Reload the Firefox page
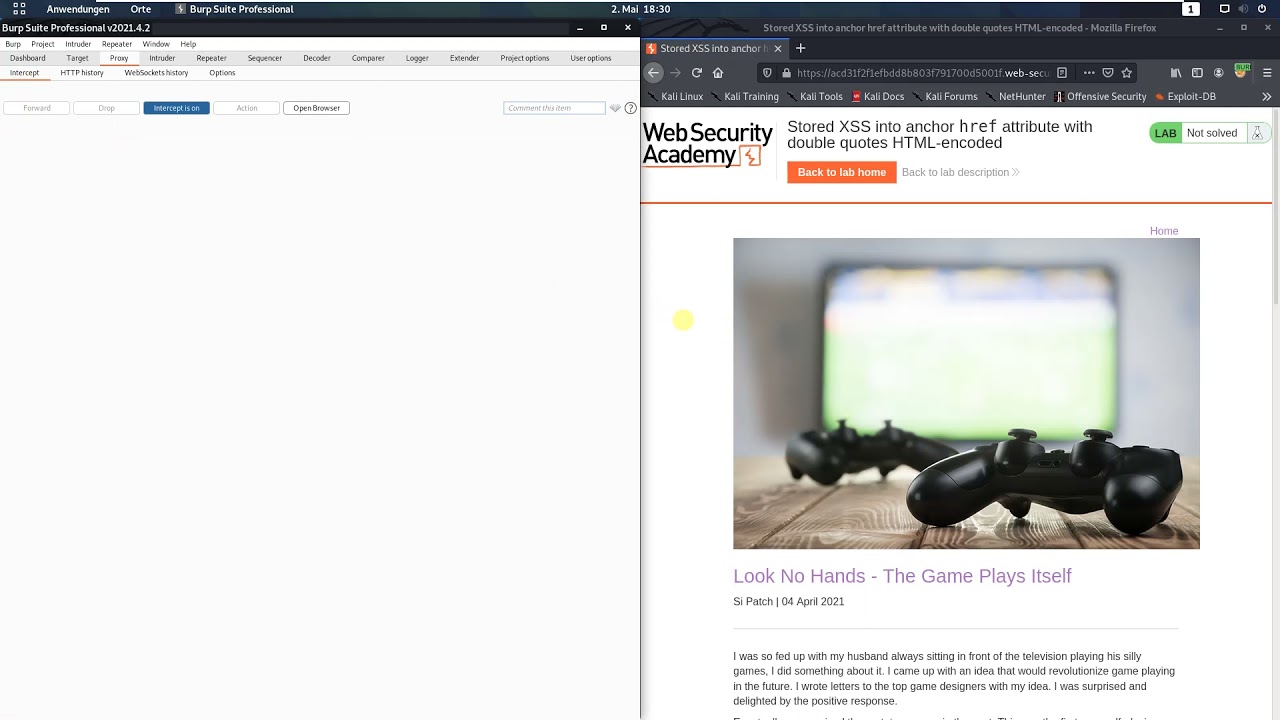 (x=697, y=72)
